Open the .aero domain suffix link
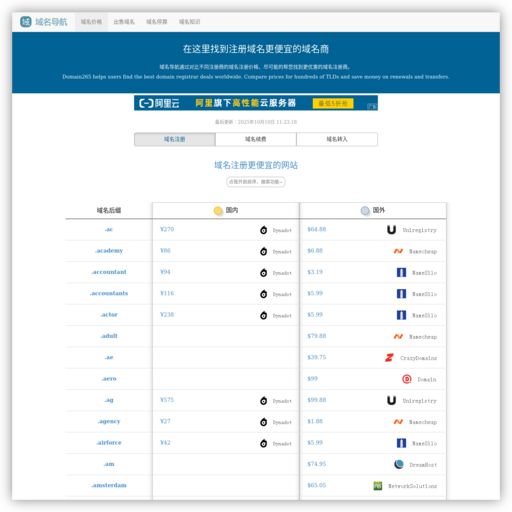Image resolution: width=512 pixels, height=512 pixels. tap(109, 379)
